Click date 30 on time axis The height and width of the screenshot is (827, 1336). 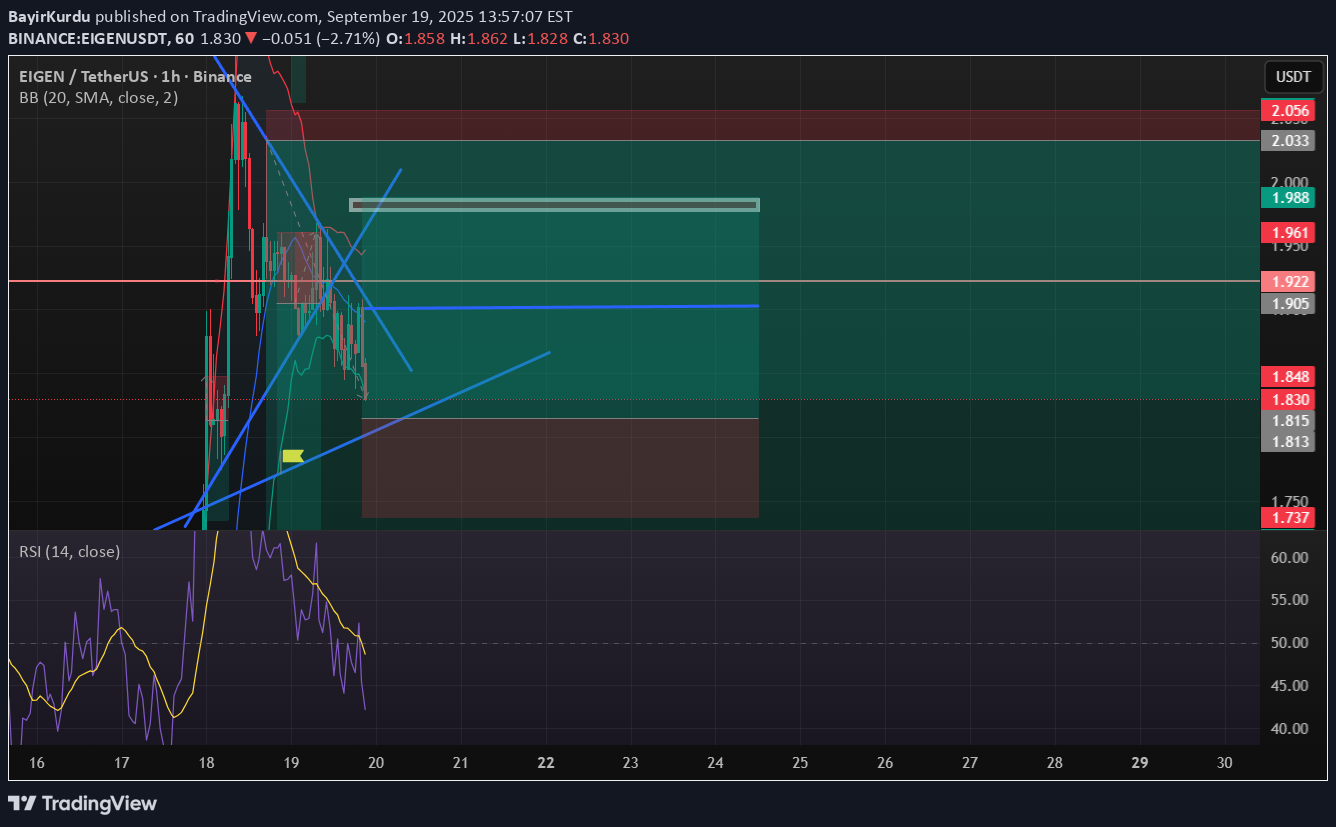pos(1225,763)
